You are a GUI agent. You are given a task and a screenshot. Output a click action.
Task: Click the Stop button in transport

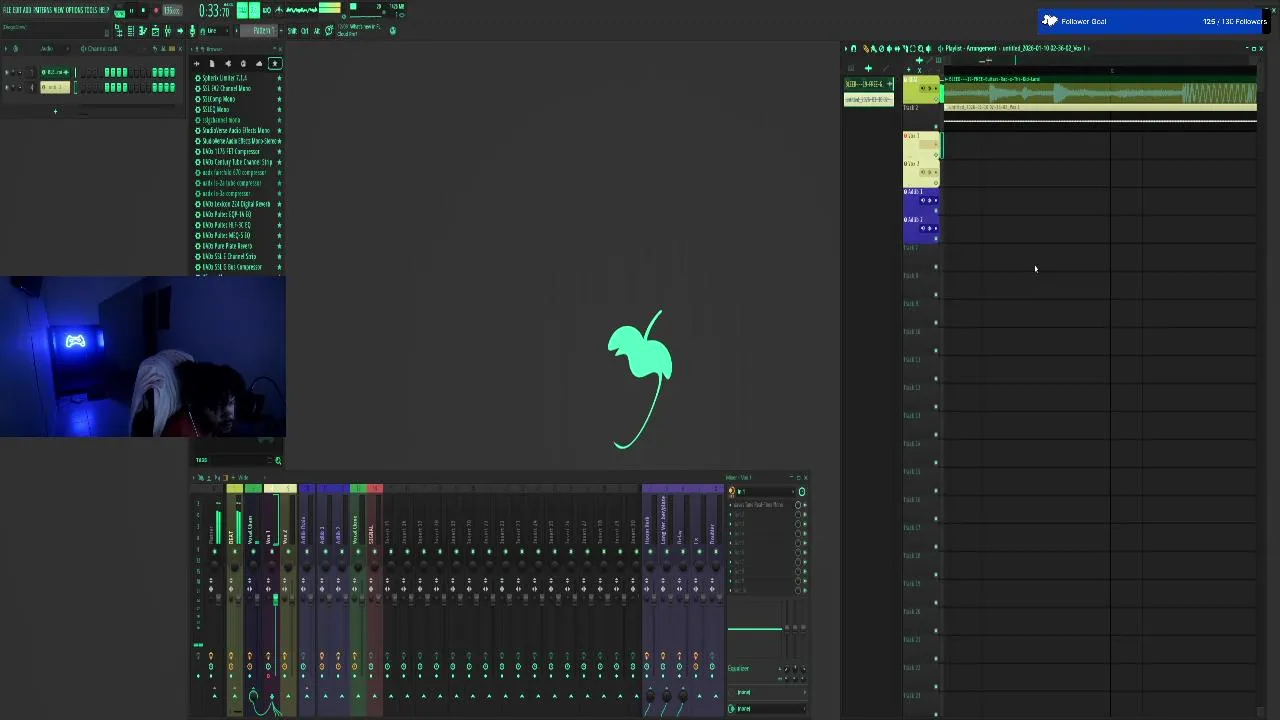pyautogui.click(x=143, y=10)
